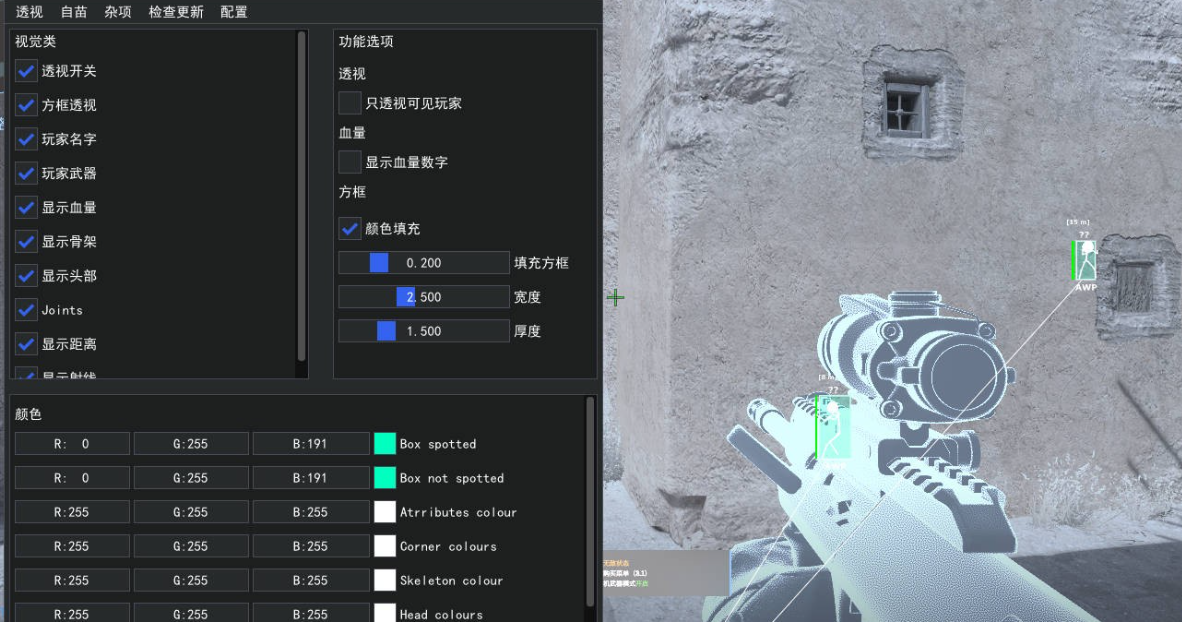Open the 透视 menu tab

tap(29, 12)
